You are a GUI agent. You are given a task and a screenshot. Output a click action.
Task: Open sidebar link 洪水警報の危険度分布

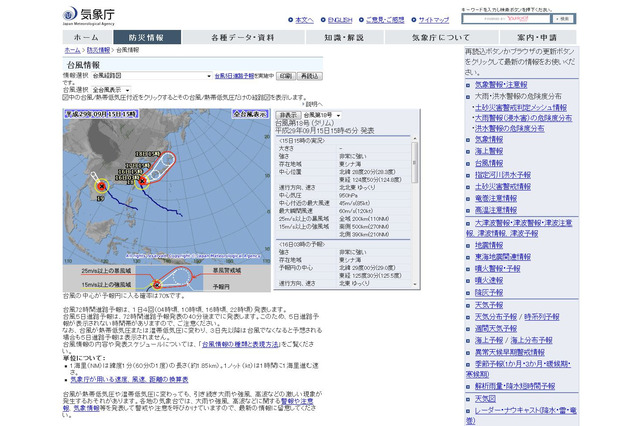pos(509,128)
